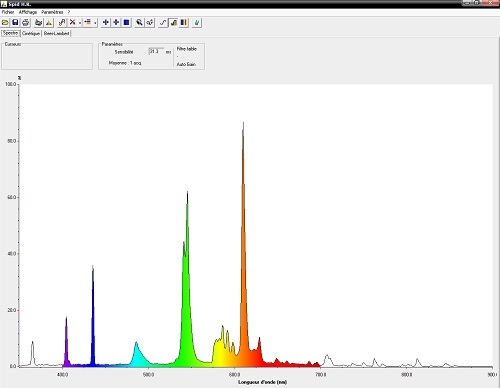Viewport: 500px width, 388px height.
Task: Click the first blue cross toolbar icon
Action: (106, 23)
